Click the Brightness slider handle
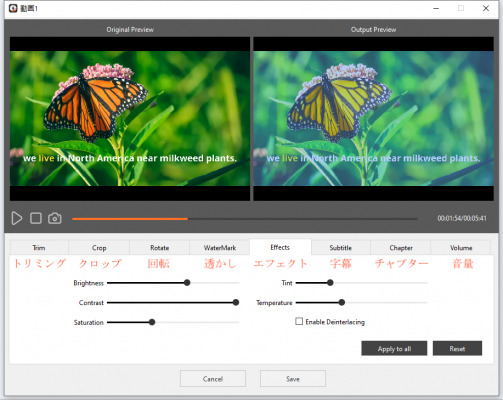This screenshot has width=503, height=400. click(187, 283)
